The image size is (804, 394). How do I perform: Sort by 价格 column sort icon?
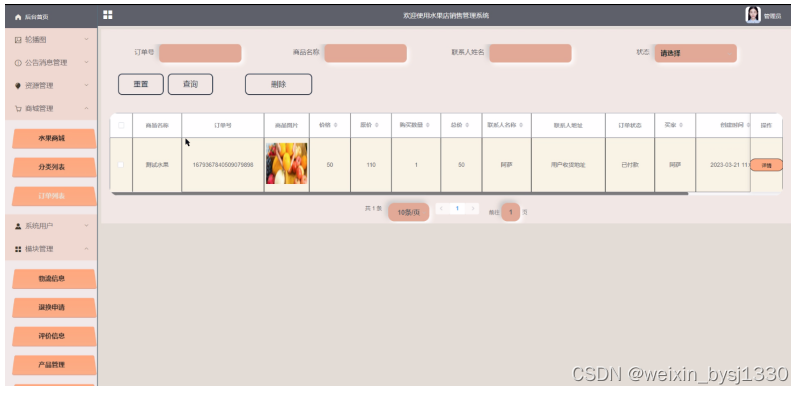[x=335, y=125]
